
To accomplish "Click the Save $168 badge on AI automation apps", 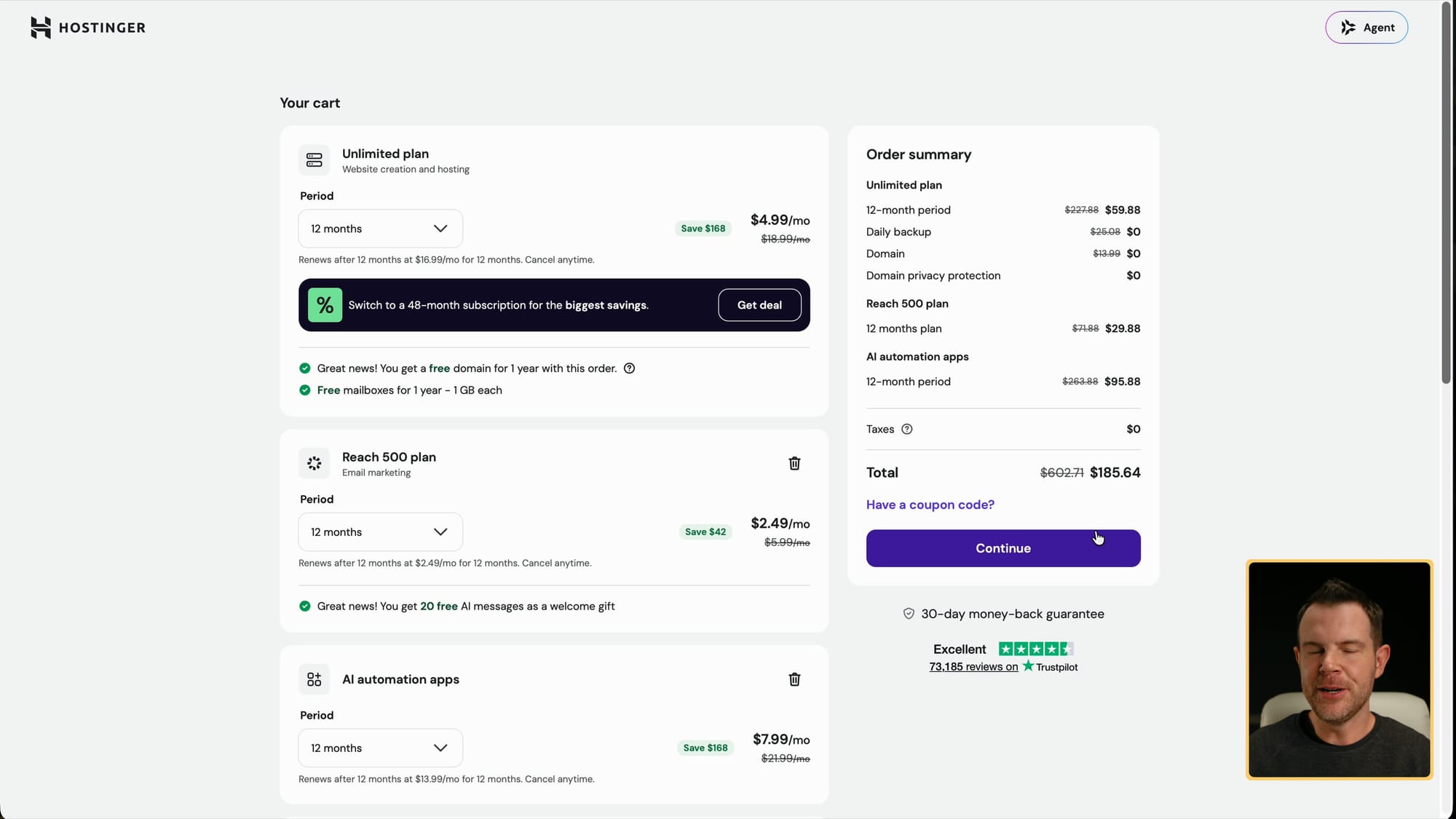I will tap(705, 748).
